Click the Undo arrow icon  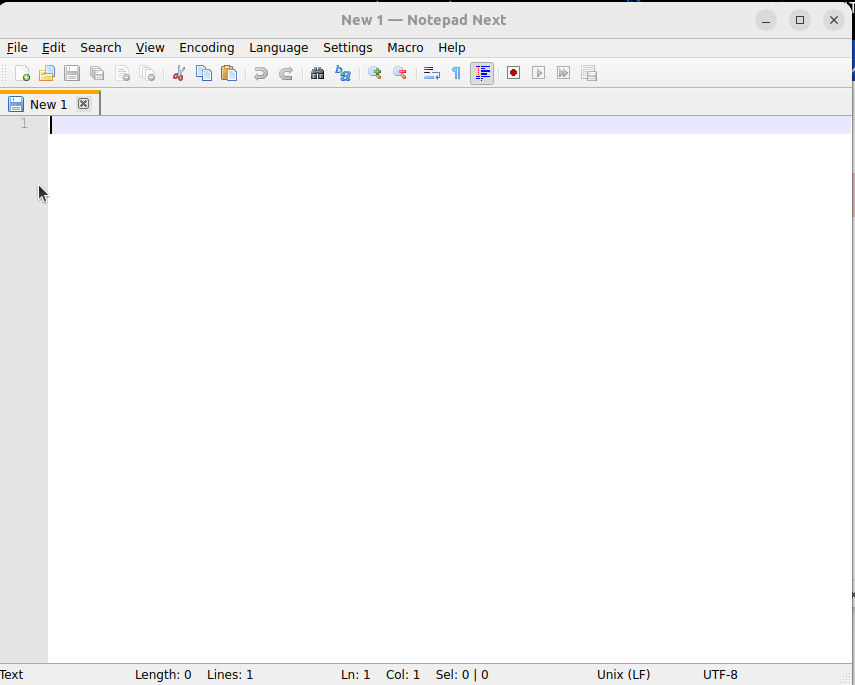pyautogui.click(x=261, y=73)
